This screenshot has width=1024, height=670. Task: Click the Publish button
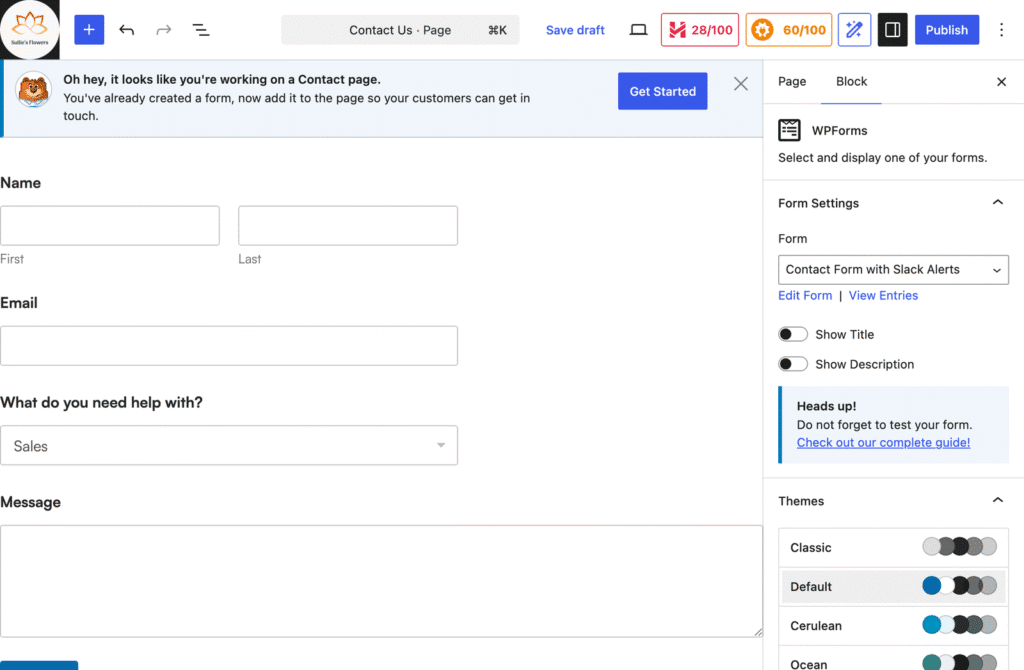pos(946,30)
